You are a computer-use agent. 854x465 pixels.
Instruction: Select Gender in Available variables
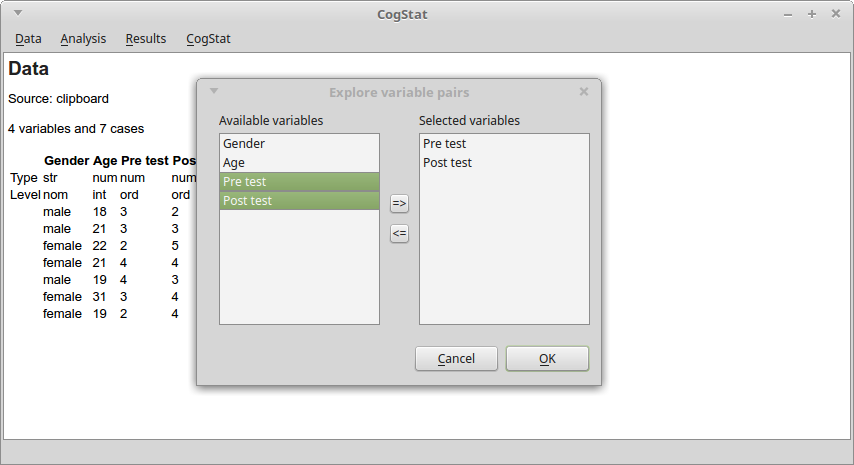pyautogui.click(x=299, y=144)
